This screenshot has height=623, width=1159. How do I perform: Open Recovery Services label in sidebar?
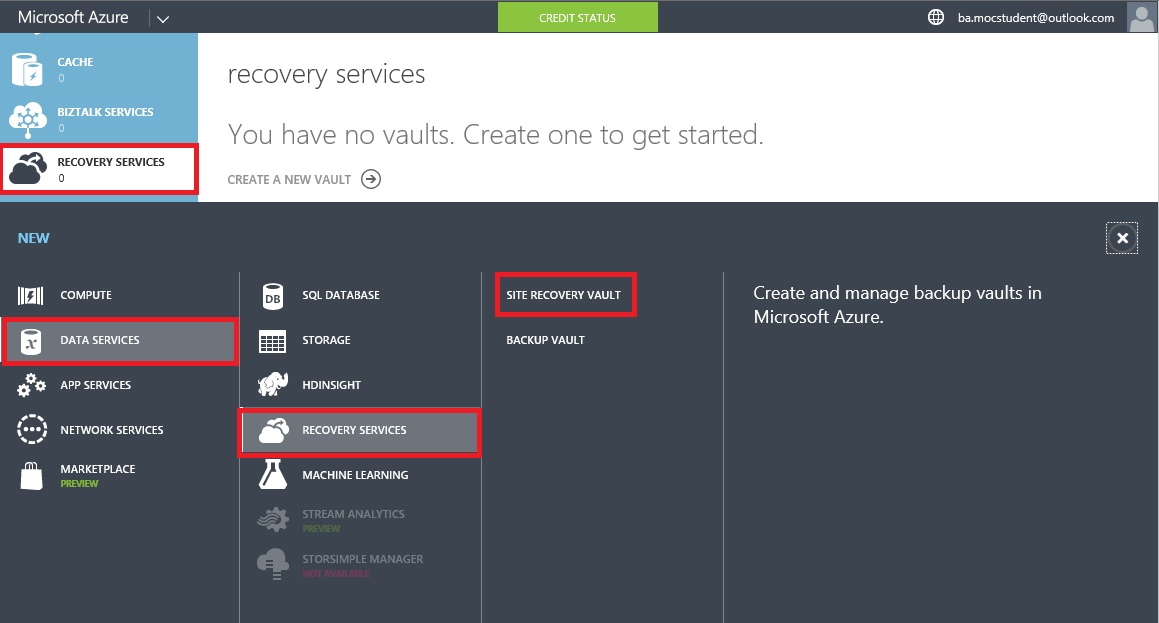pos(111,162)
